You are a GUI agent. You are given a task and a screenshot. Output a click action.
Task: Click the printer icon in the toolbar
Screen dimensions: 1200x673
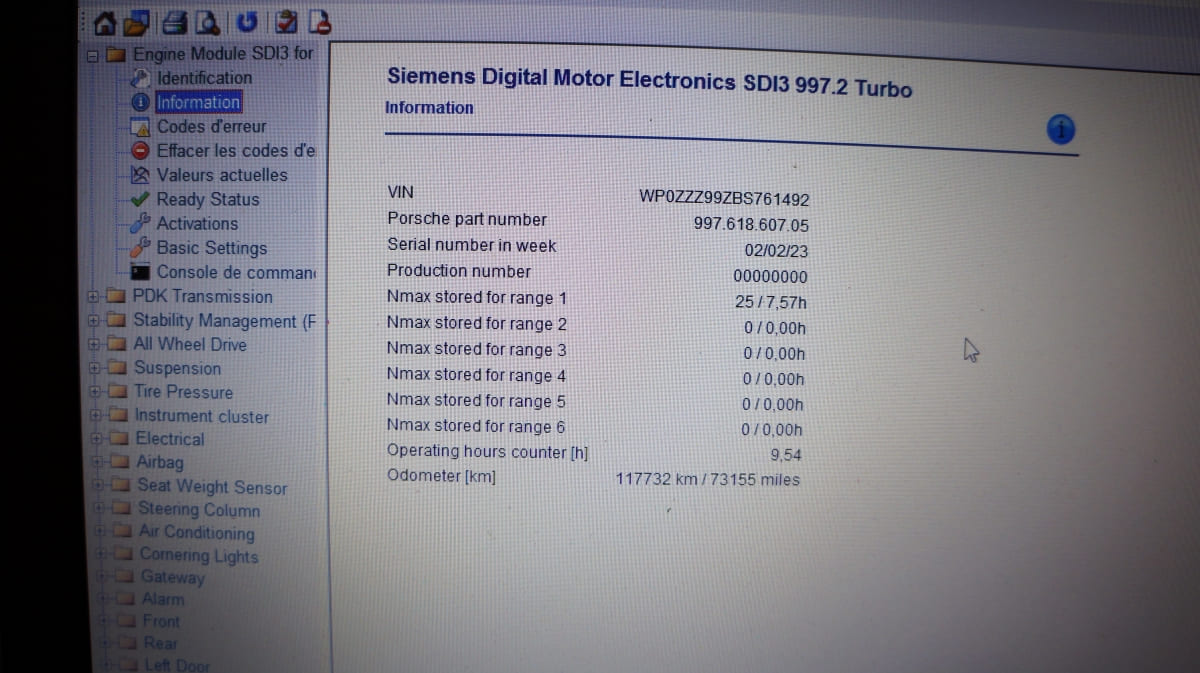(x=175, y=21)
